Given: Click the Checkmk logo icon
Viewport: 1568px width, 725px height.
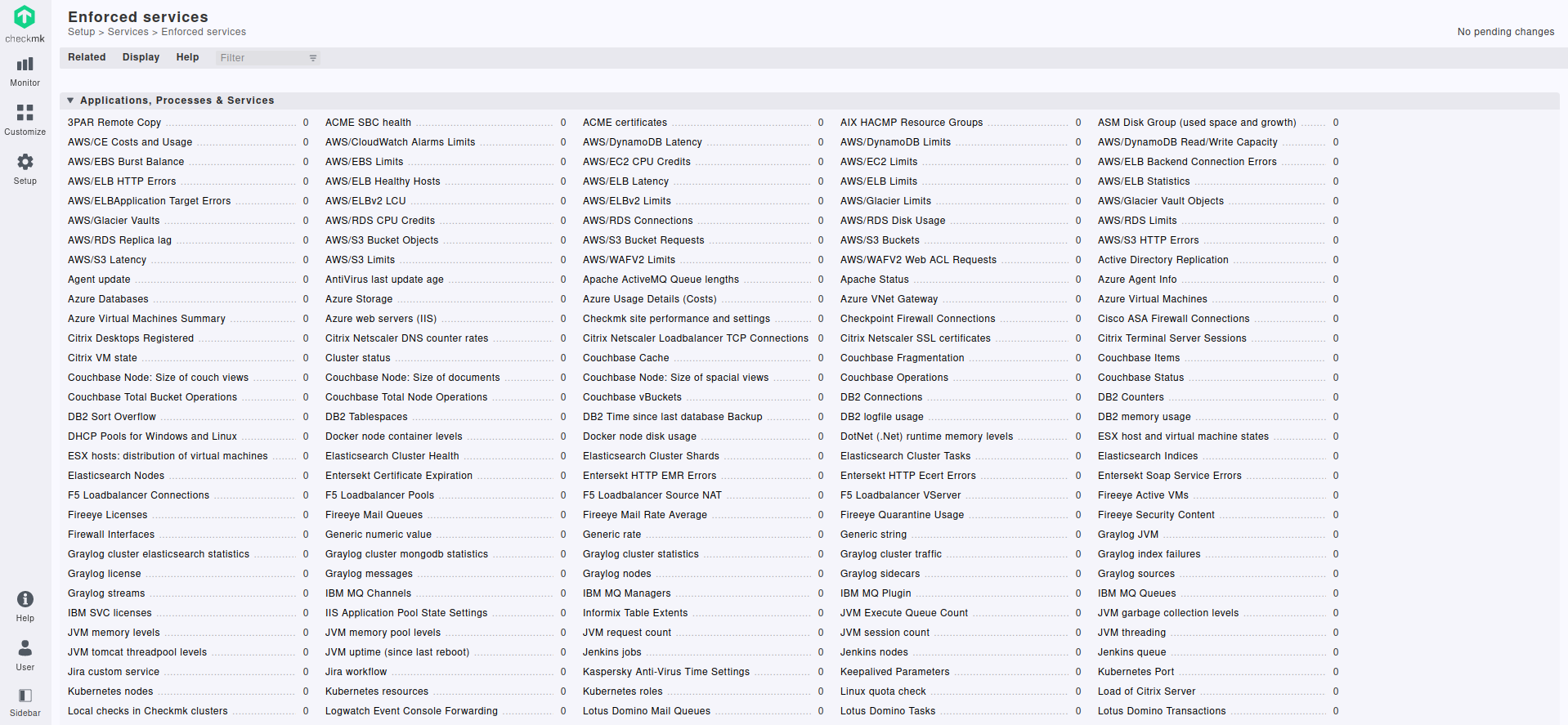Looking at the screenshot, I should (x=25, y=16).
